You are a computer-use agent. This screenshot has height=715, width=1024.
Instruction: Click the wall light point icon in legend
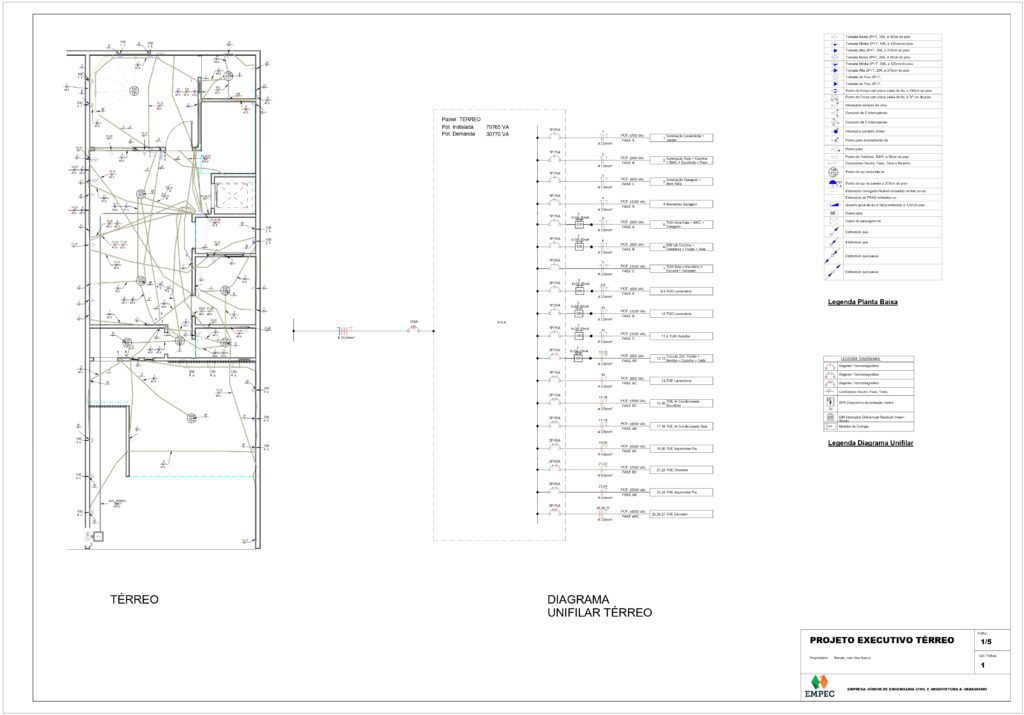click(x=833, y=183)
